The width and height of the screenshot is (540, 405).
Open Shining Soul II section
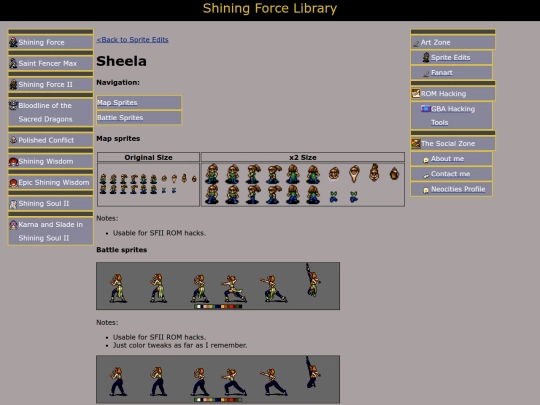[x=44, y=204]
